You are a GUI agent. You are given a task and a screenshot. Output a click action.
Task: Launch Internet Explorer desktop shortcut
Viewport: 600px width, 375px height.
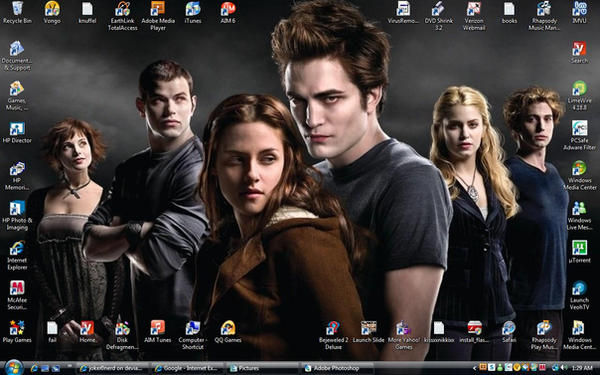[17, 255]
